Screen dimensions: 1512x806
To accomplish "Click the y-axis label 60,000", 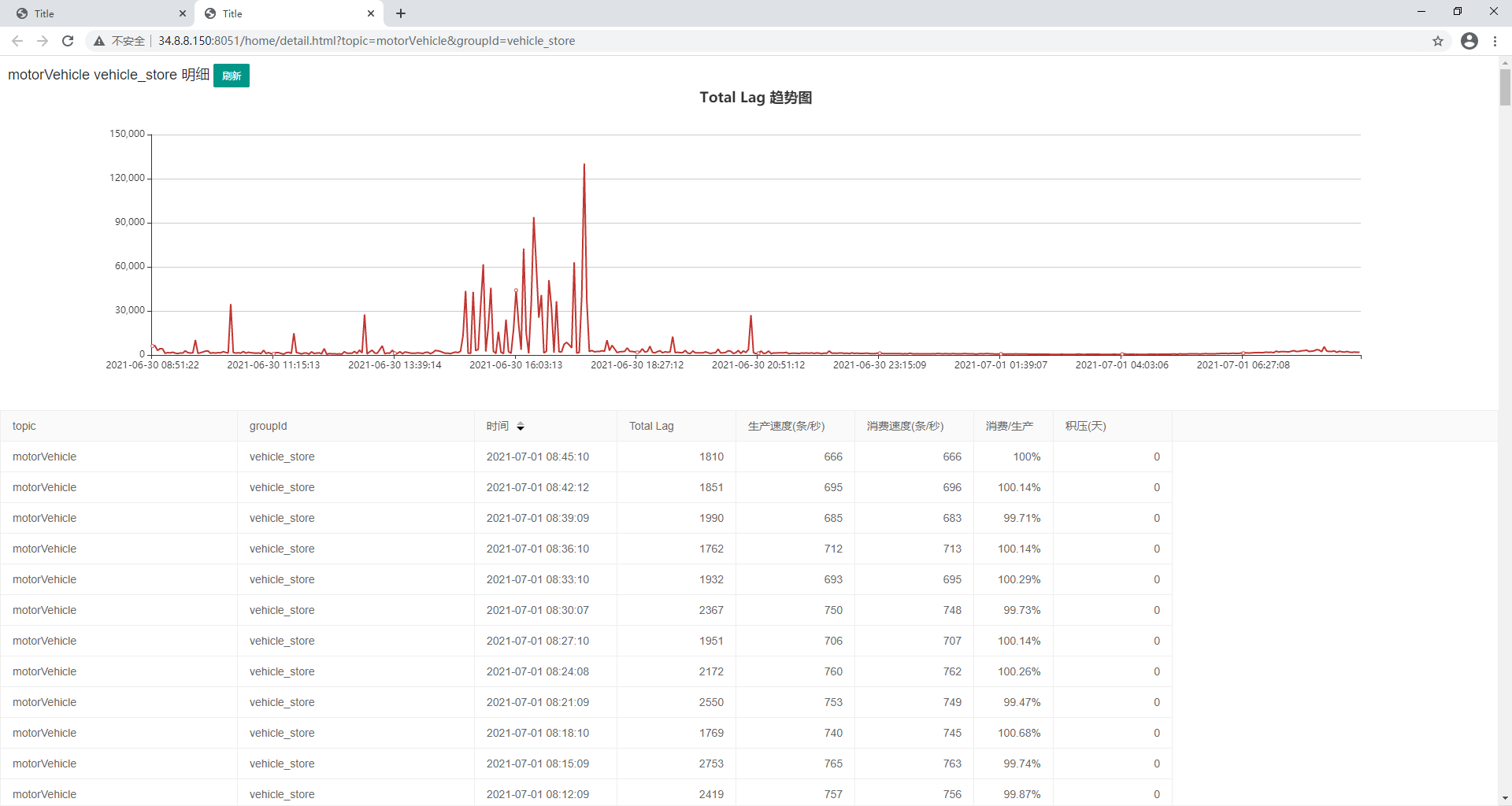I will 130,266.
